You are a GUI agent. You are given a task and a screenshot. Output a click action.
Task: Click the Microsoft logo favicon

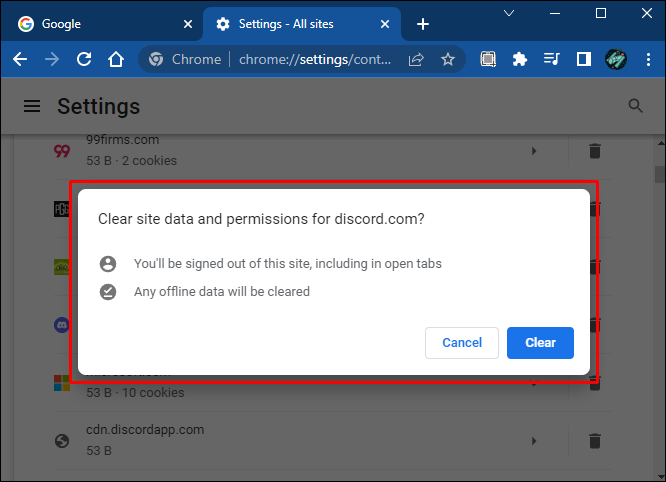(x=62, y=383)
